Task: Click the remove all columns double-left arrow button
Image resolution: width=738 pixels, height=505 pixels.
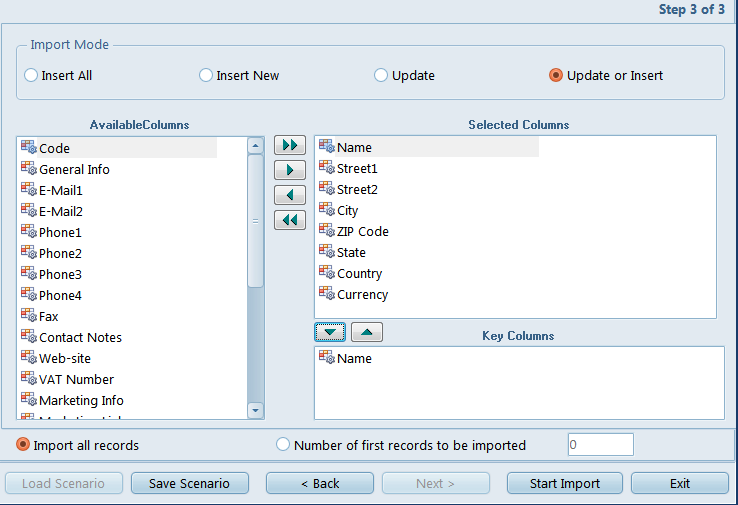Action: [x=289, y=220]
